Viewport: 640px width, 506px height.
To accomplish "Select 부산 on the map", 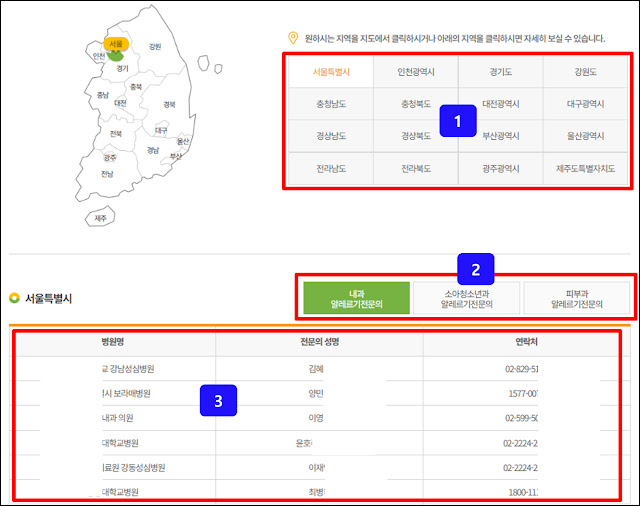I will point(176,156).
